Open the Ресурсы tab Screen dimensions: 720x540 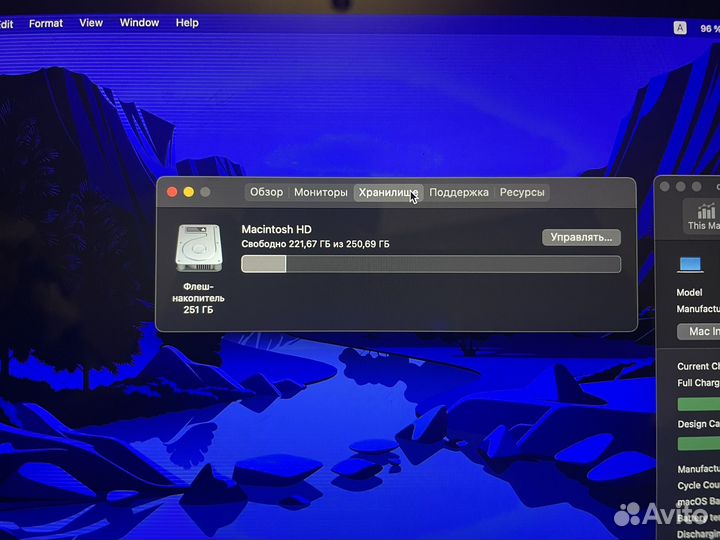pyautogui.click(x=522, y=192)
